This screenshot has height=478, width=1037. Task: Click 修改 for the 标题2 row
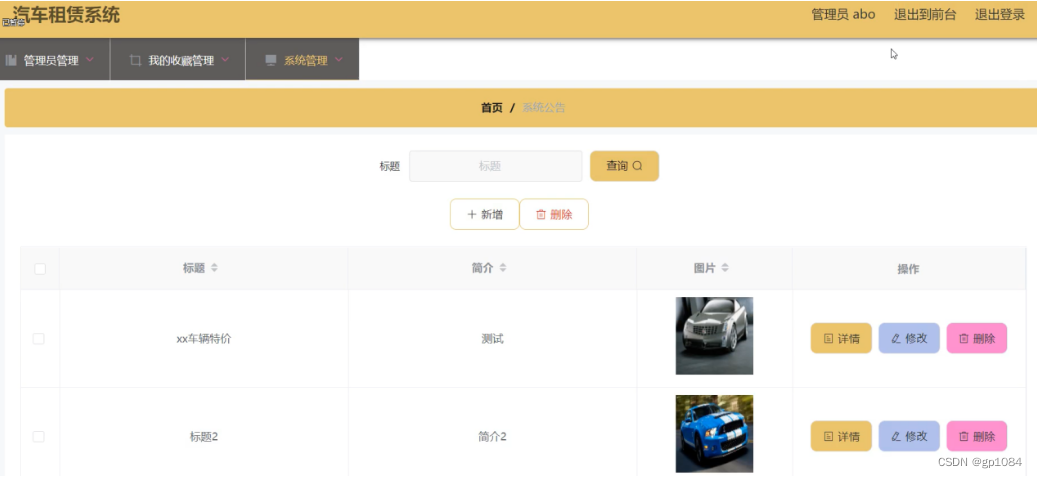[x=909, y=436]
